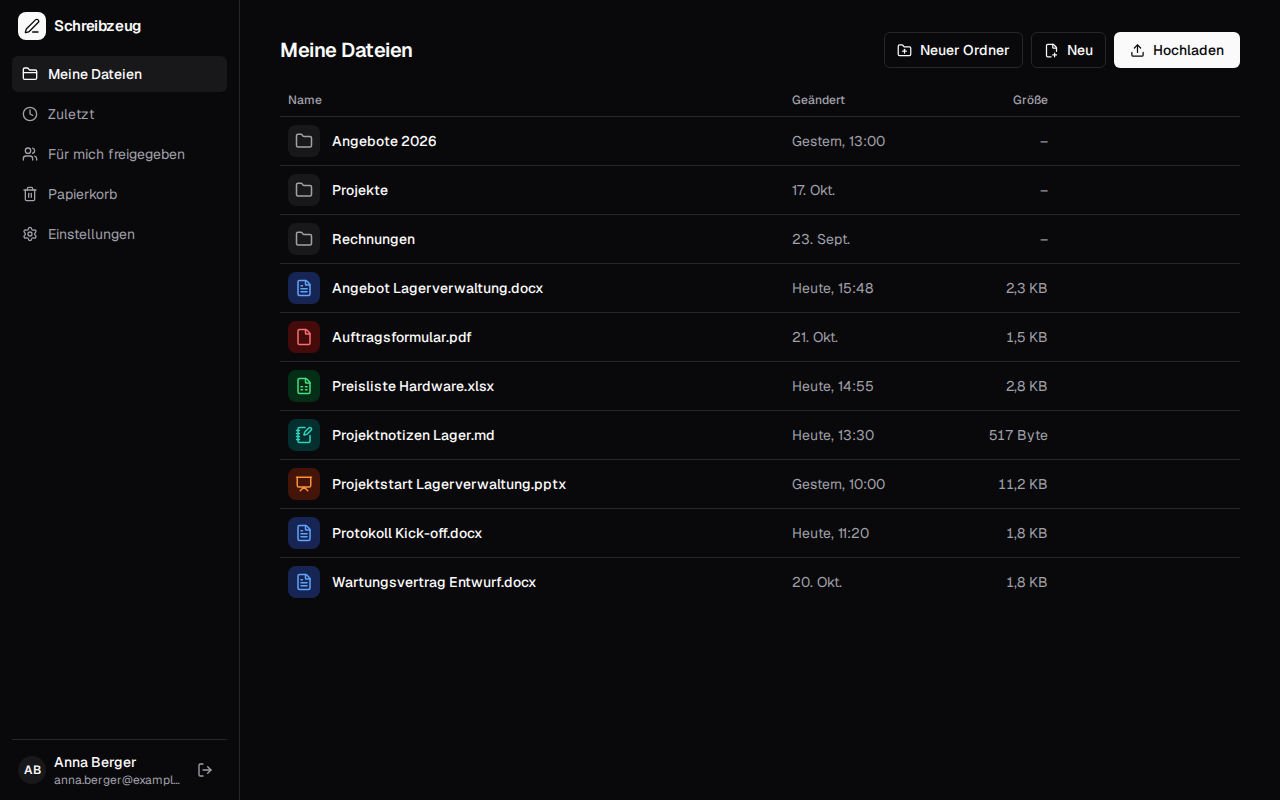This screenshot has height=800, width=1280.
Task: Click the Größe column header
Action: coord(1030,100)
